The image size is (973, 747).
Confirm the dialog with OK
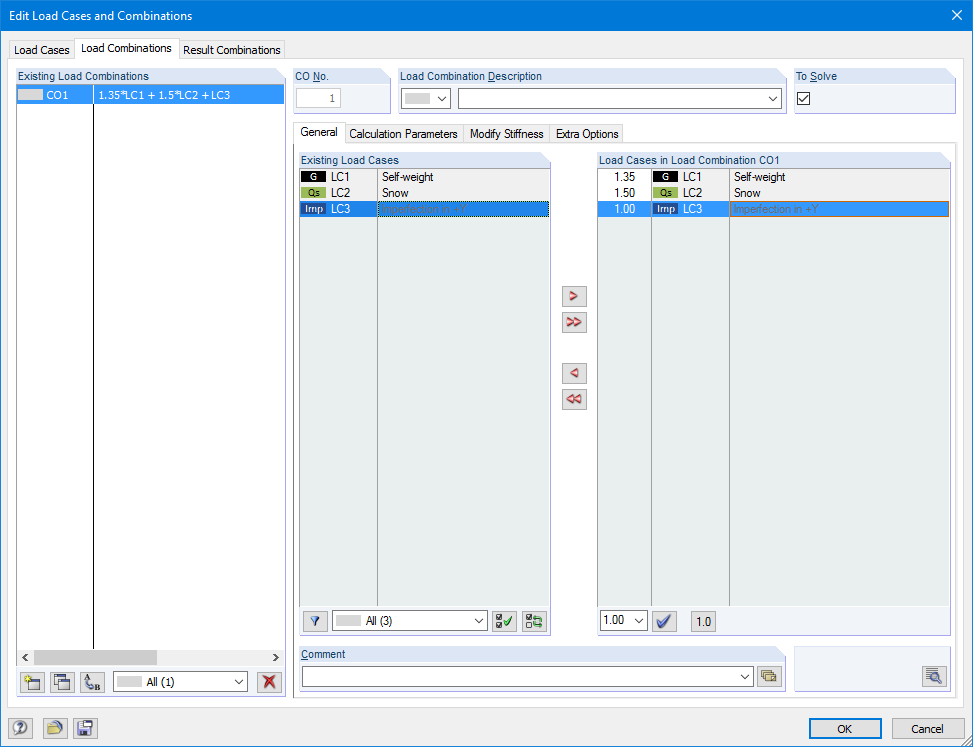pyautogui.click(x=844, y=728)
